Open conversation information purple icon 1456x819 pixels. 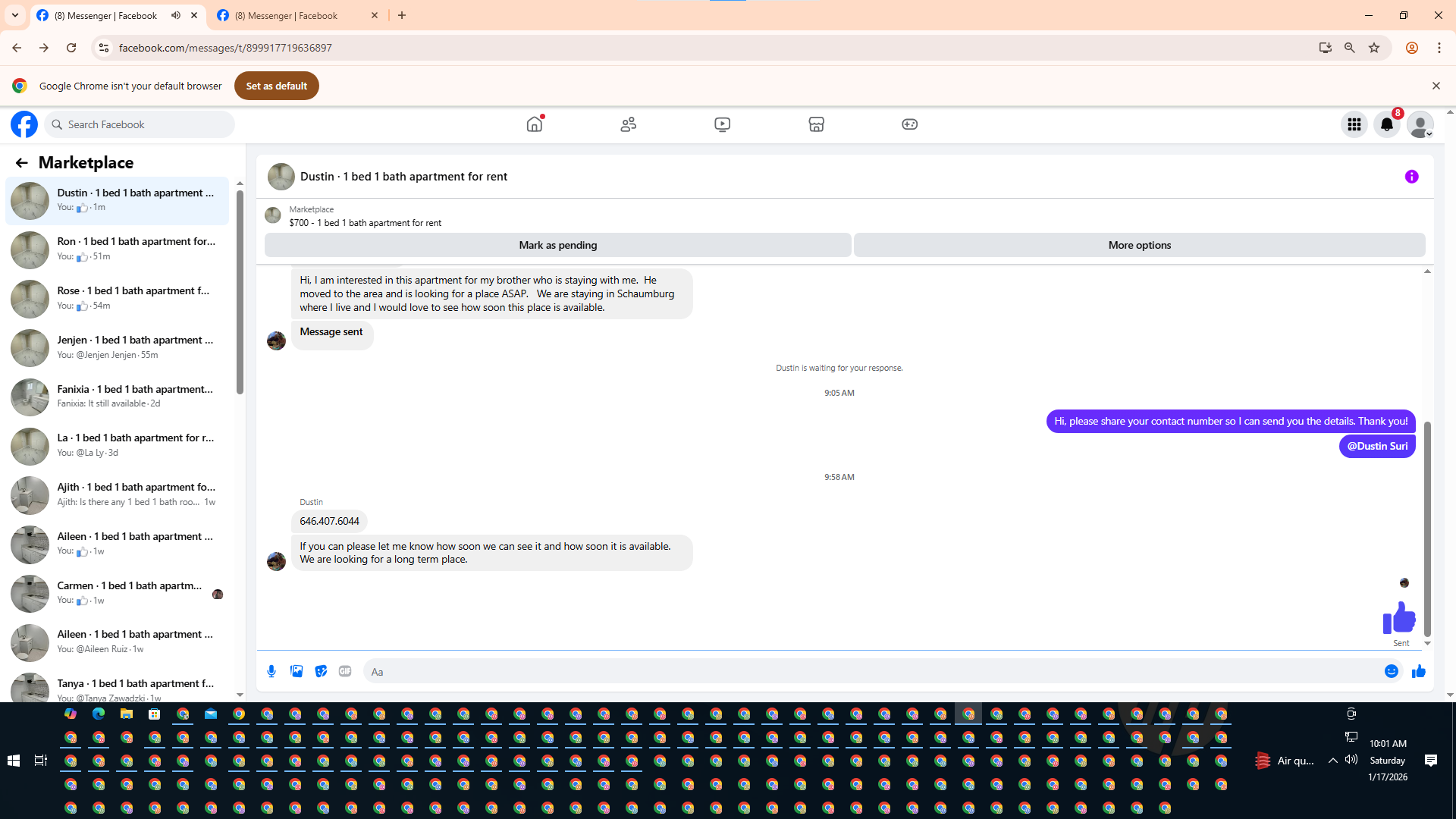point(1411,177)
